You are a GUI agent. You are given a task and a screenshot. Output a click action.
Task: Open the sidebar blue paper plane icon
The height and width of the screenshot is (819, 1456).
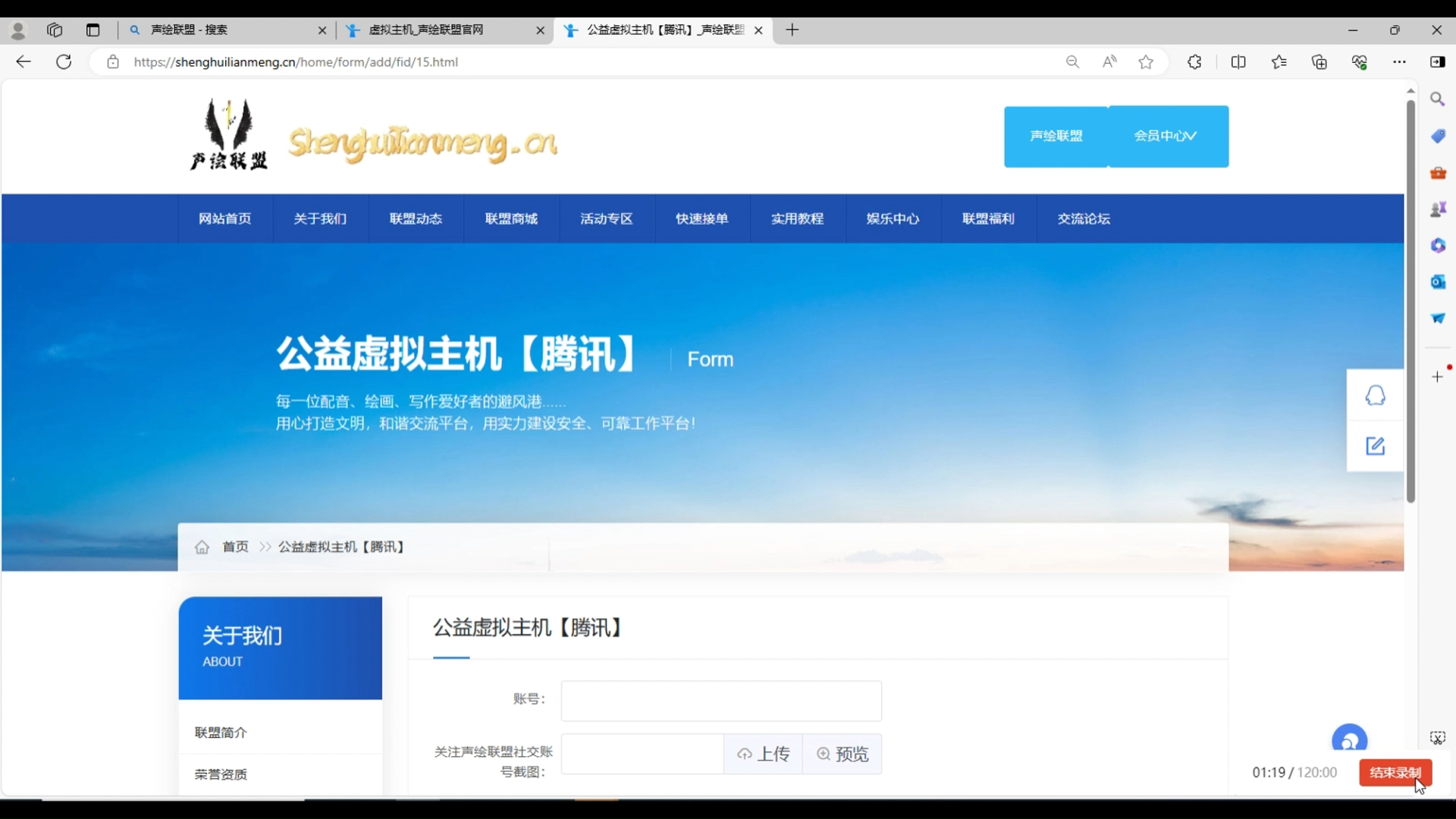coord(1438,318)
